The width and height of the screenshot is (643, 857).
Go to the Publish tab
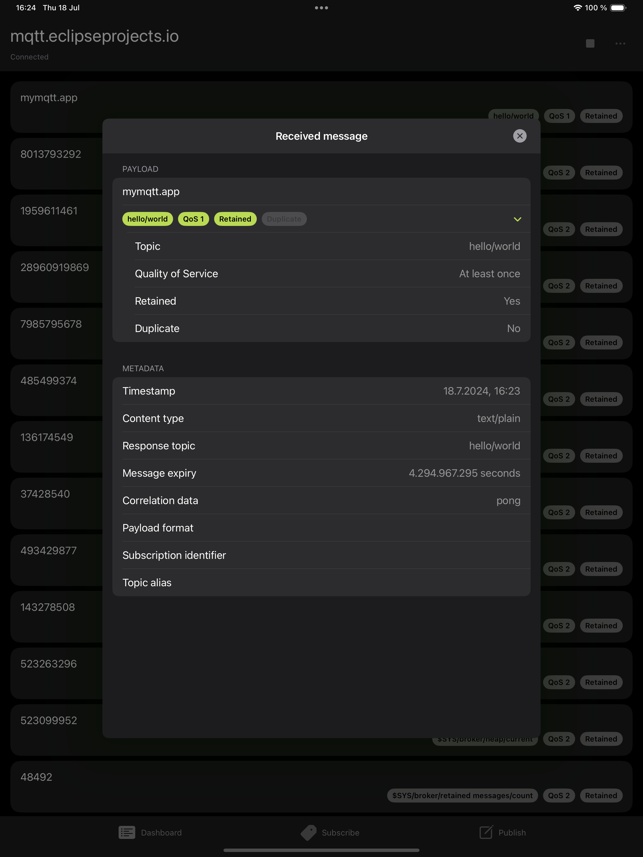tap(502, 832)
